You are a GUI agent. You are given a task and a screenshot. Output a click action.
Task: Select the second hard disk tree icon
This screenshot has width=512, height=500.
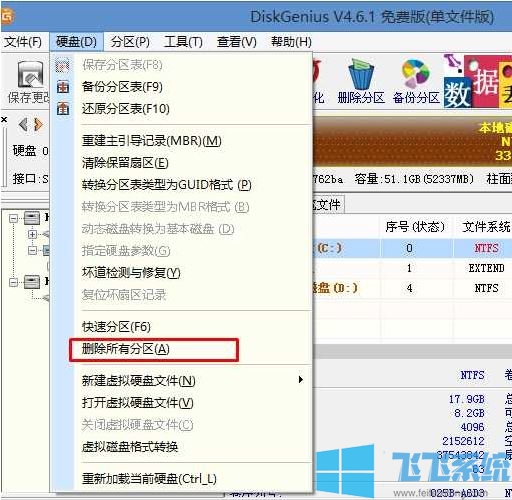(x=32, y=282)
